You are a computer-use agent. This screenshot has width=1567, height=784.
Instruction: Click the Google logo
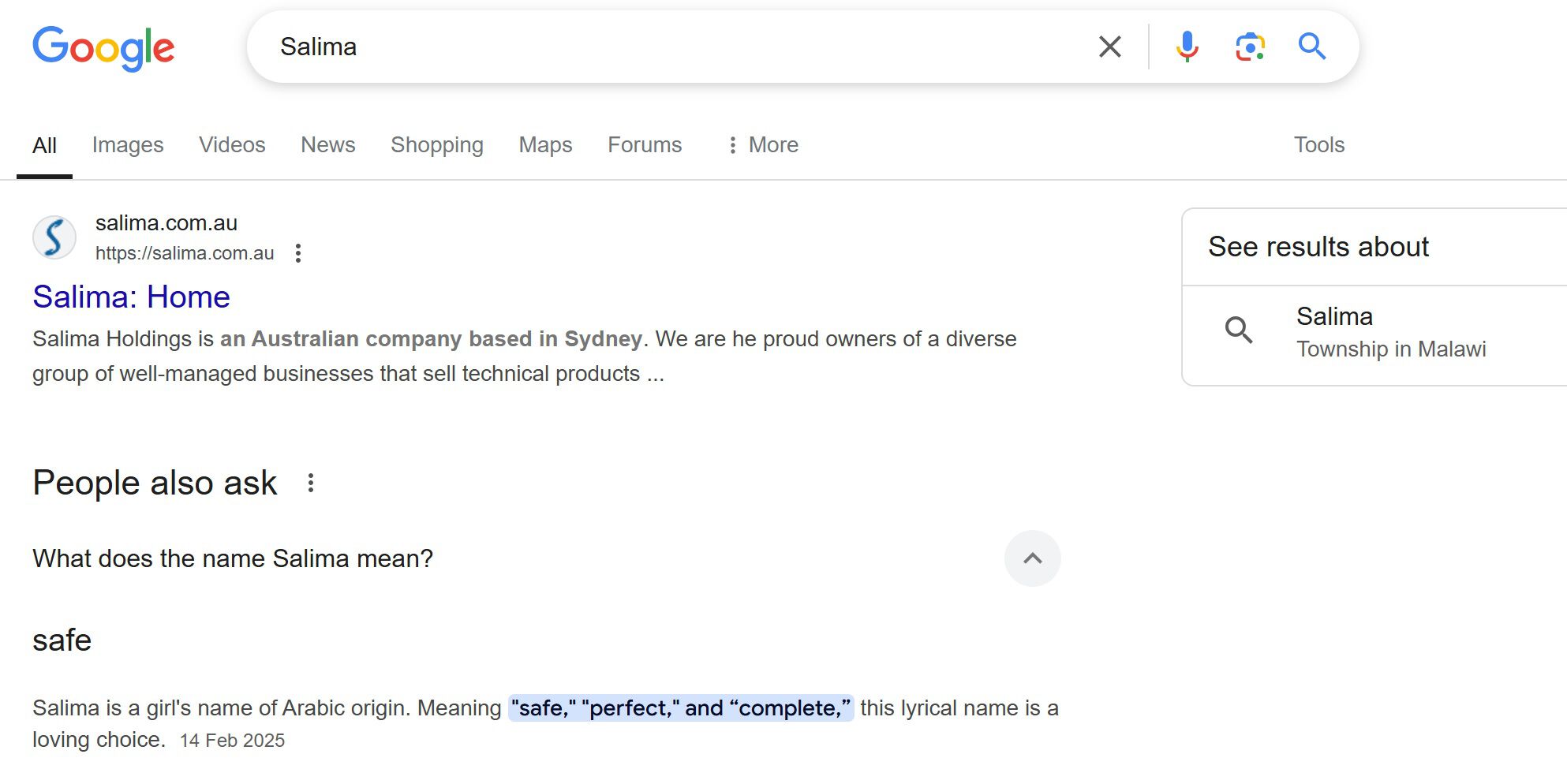tap(103, 47)
